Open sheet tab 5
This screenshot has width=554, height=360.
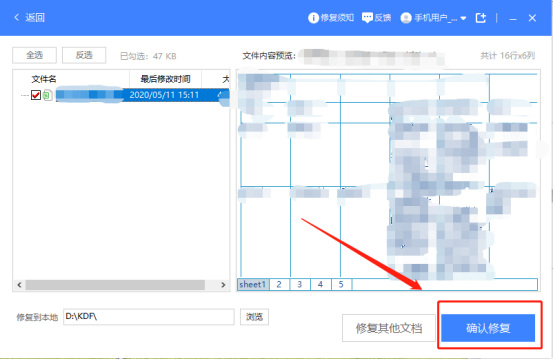point(341,284)
